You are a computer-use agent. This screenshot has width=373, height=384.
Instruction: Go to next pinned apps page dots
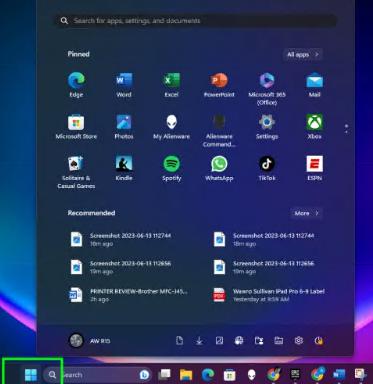point(346,129)
